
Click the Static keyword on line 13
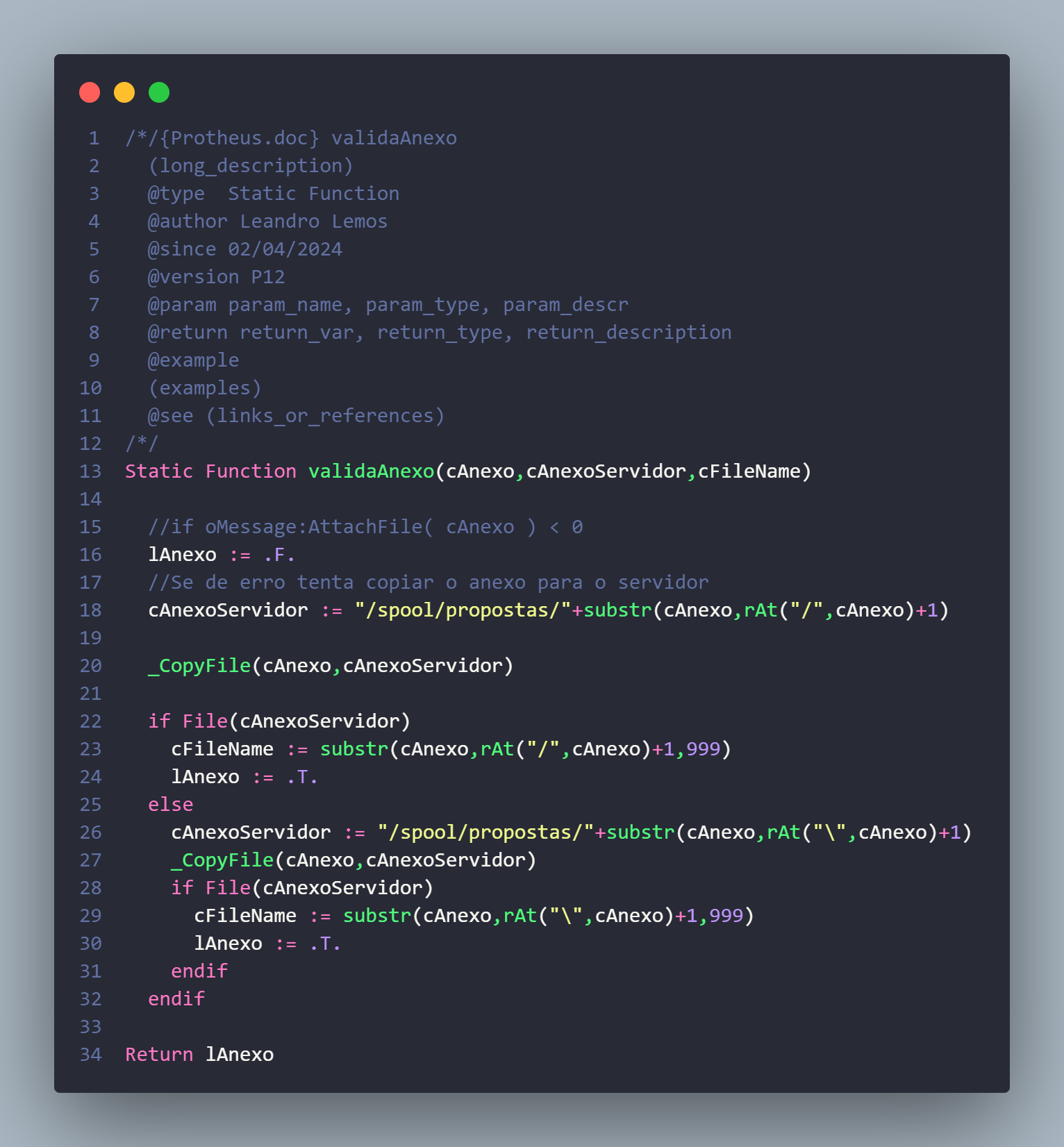pos(159,471)
